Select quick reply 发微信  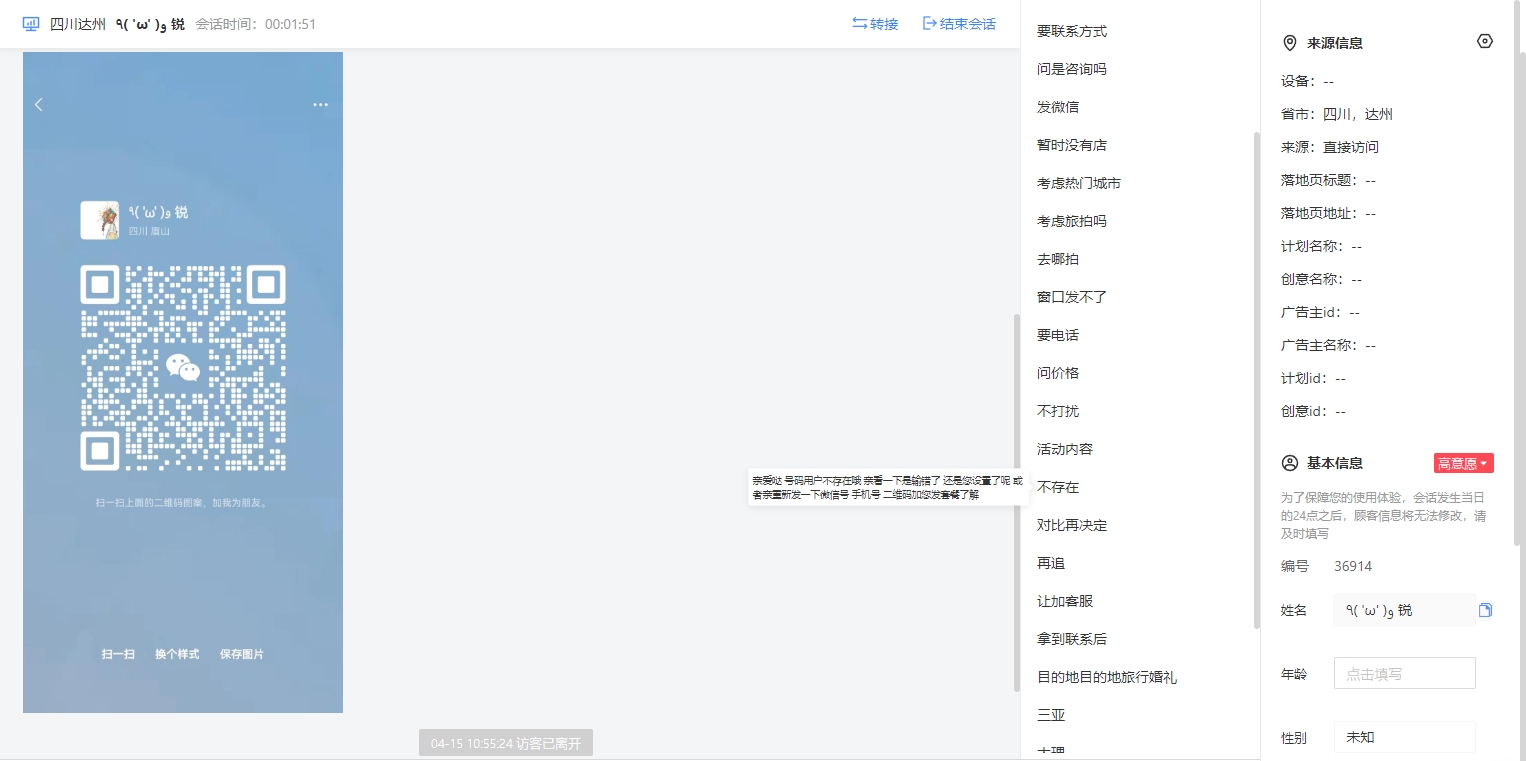pos(1058,107)
